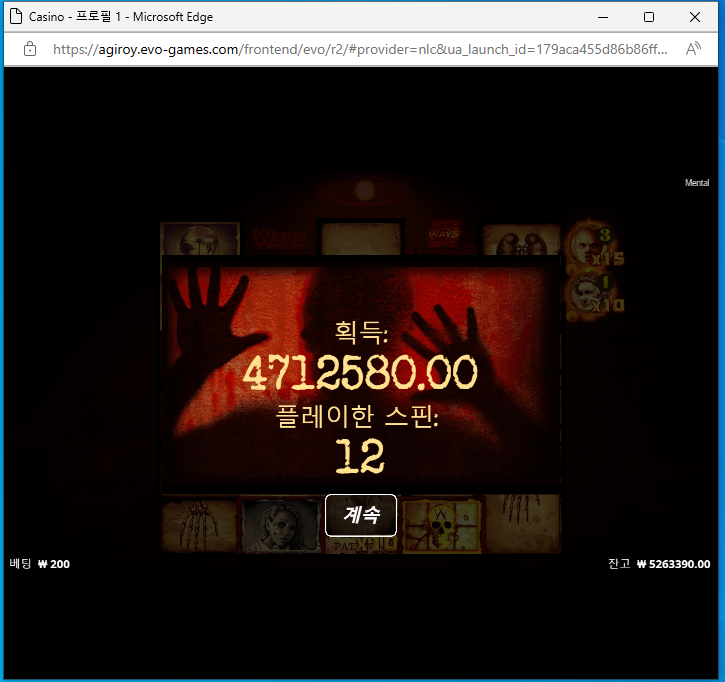The width and height of the screenshot is (725, 682).
Task: Click the Read aloud icon in address bar
Action: pos(693,49)
